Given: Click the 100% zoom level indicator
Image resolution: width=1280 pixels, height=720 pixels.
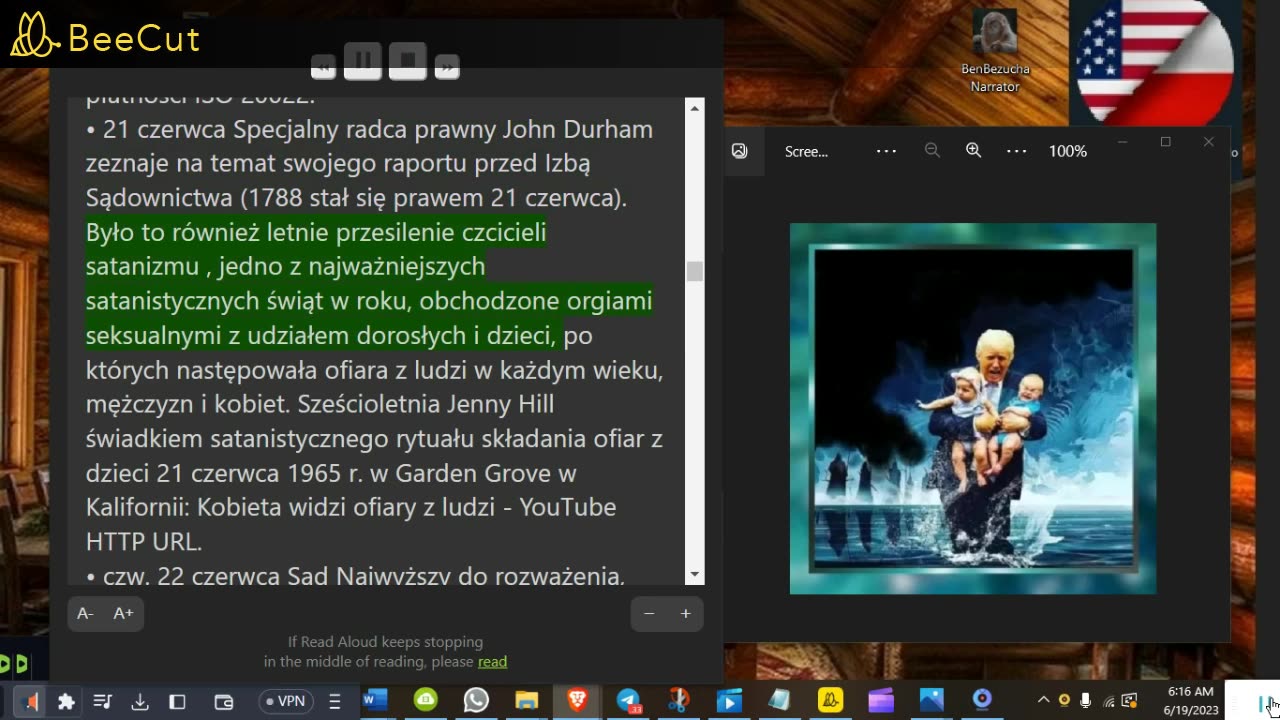Looking at the screenshot, I should [1068, 151].
